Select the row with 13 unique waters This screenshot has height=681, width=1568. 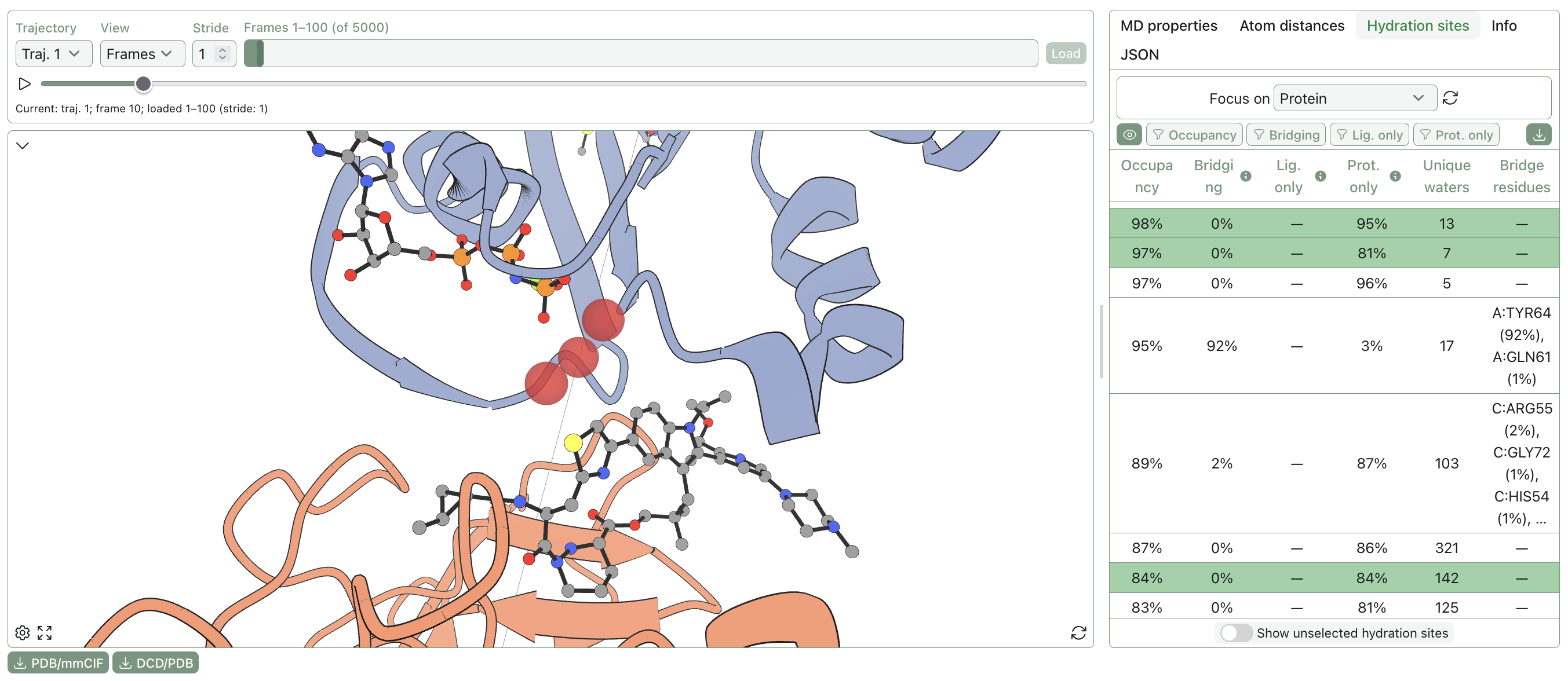pos(1334,223)
